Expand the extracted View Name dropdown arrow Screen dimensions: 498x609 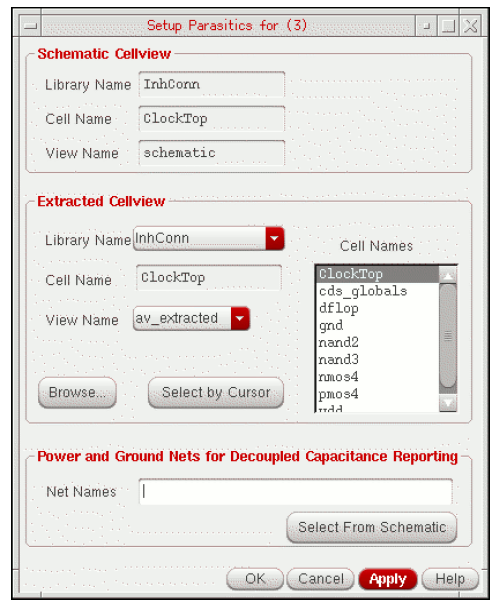coord(240,318)
